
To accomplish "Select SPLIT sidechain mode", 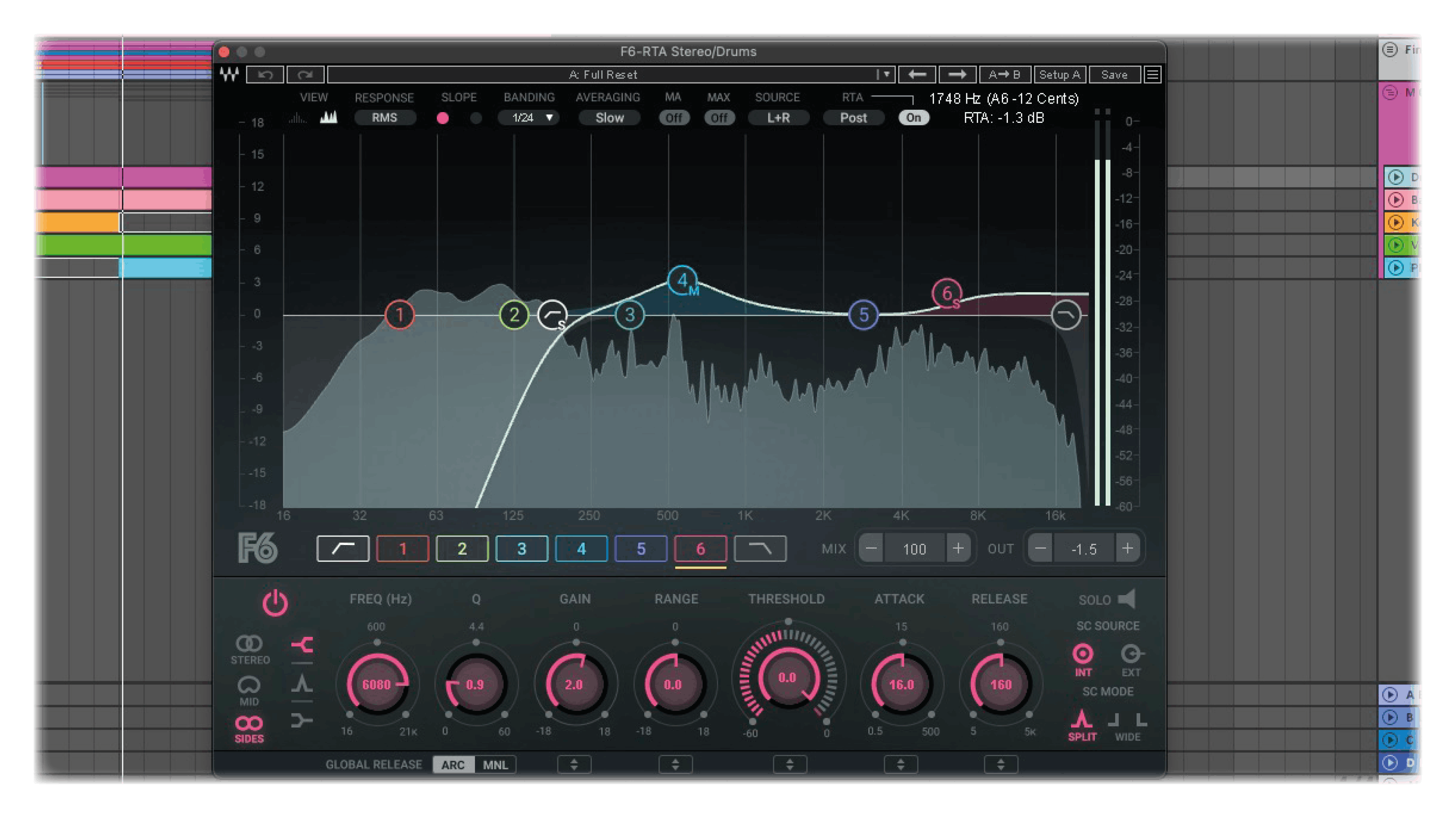I will tap(1082, 725).
